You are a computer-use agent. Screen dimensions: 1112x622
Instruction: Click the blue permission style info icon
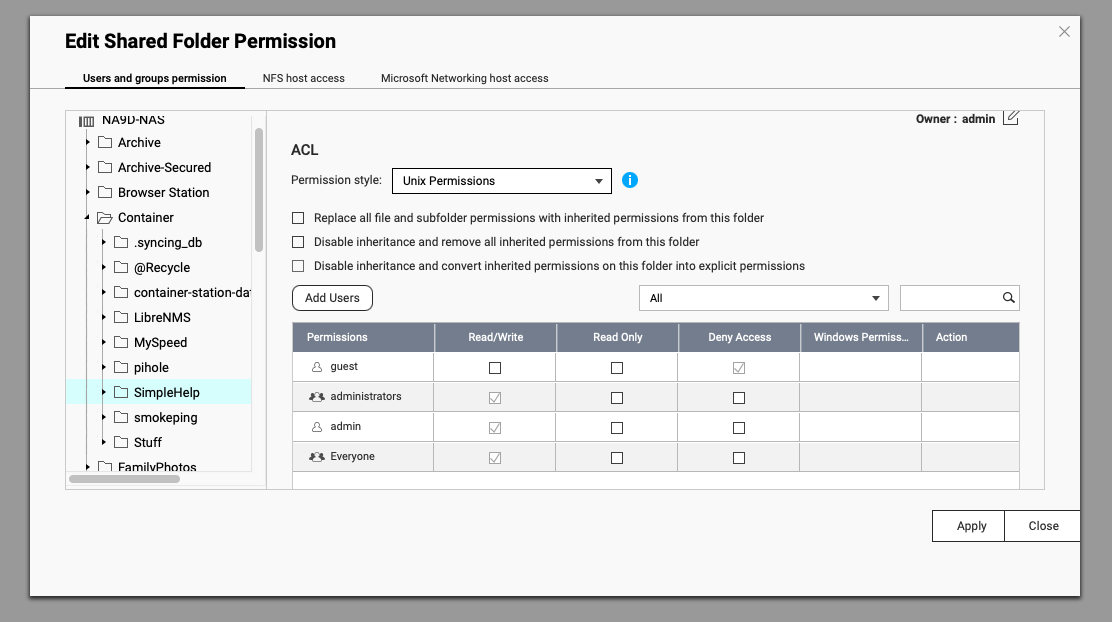630,180
